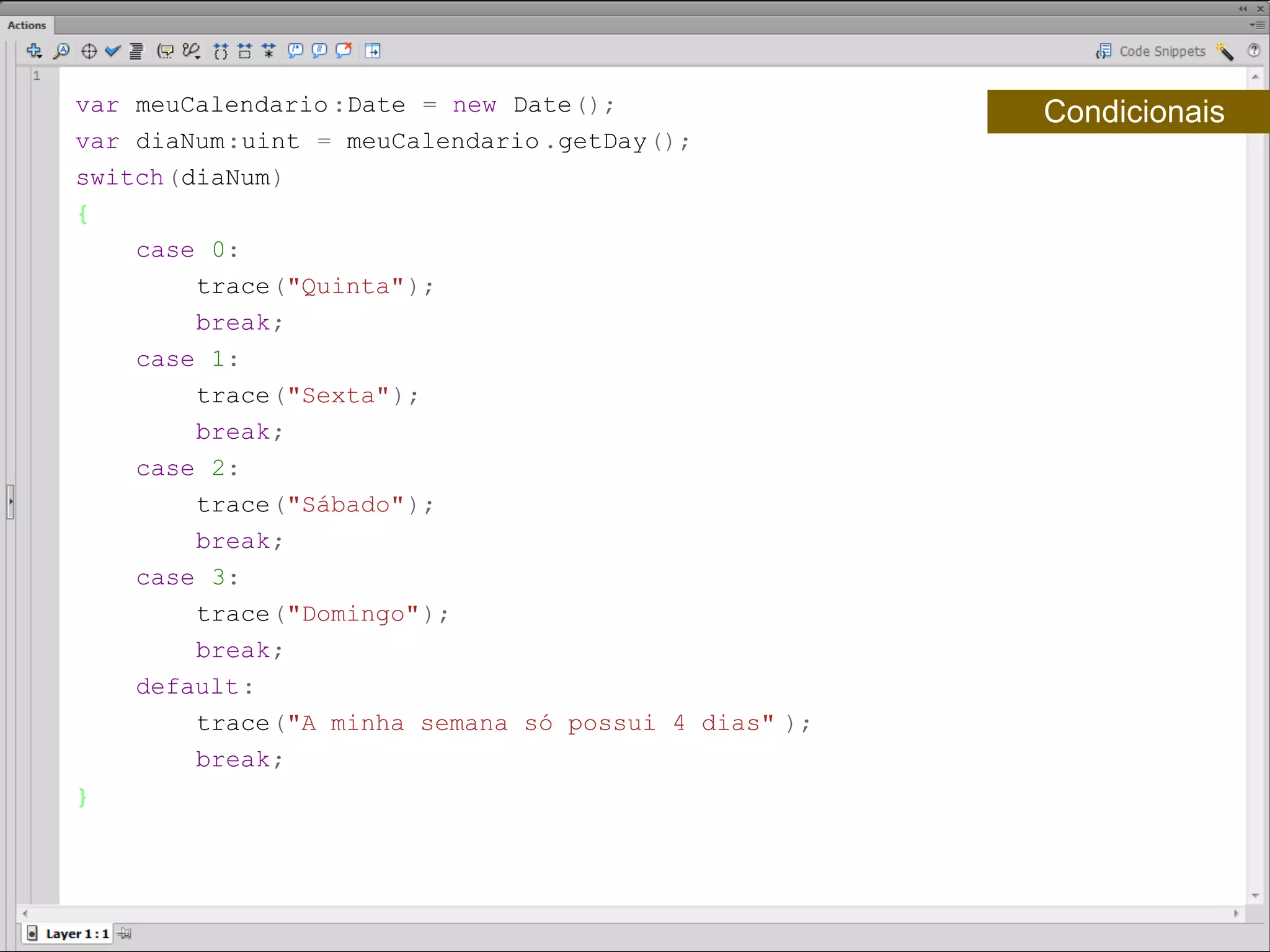Open the Find magnifier tool
This screenshot has height=952, width=1270.
pyautogui.click(x=61, y=51)
